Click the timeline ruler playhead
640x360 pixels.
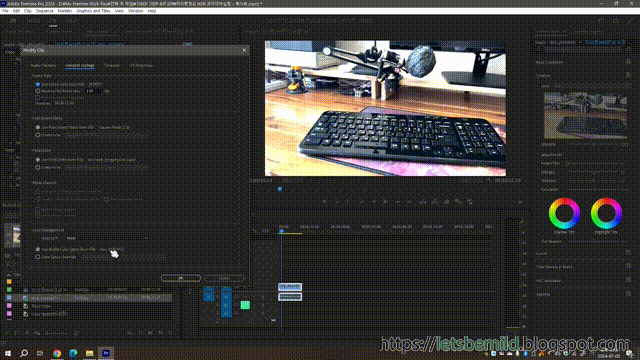[x=281, y=231]
